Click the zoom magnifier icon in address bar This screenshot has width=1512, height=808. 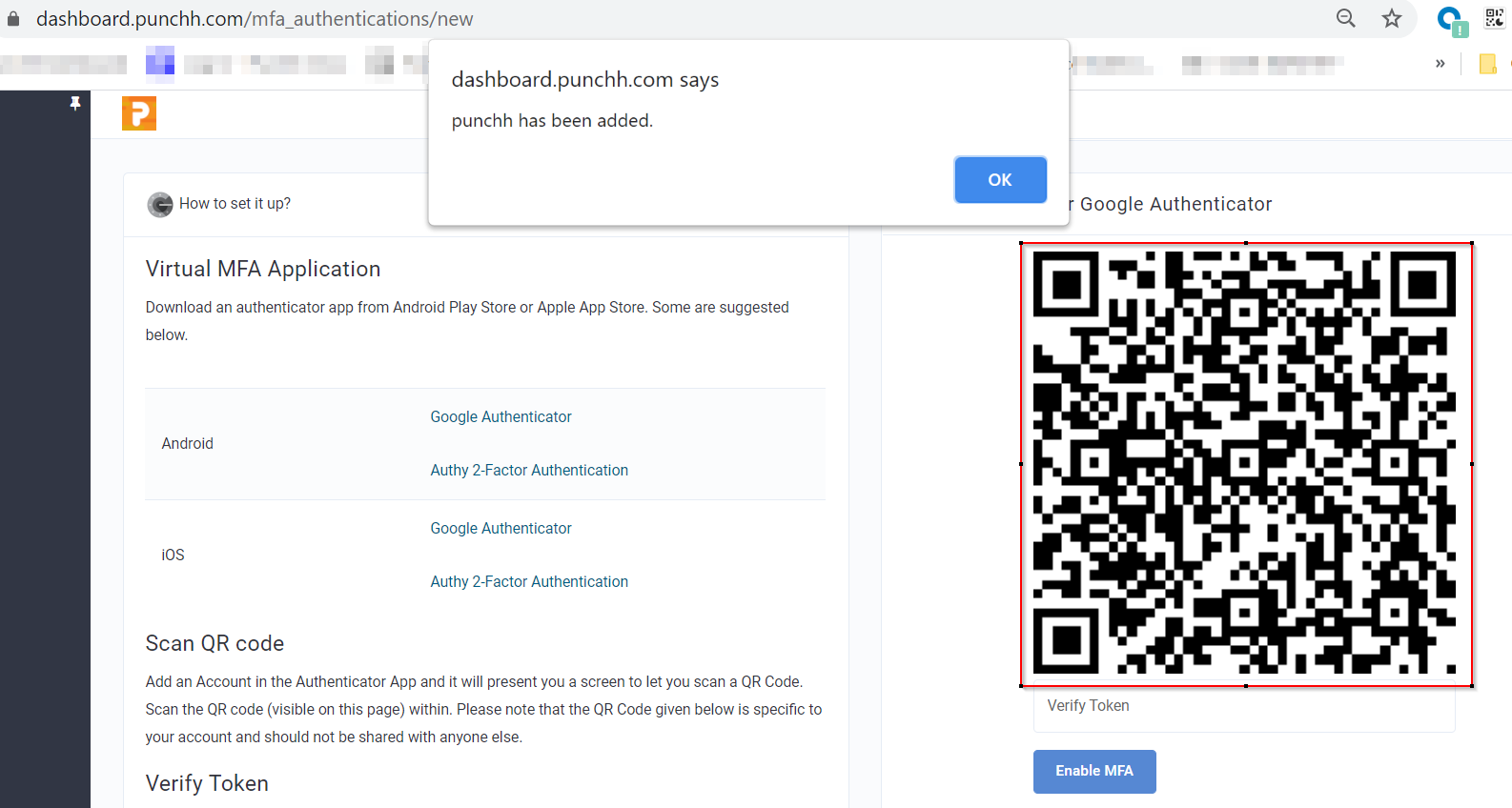click(x=1345, y=18)
